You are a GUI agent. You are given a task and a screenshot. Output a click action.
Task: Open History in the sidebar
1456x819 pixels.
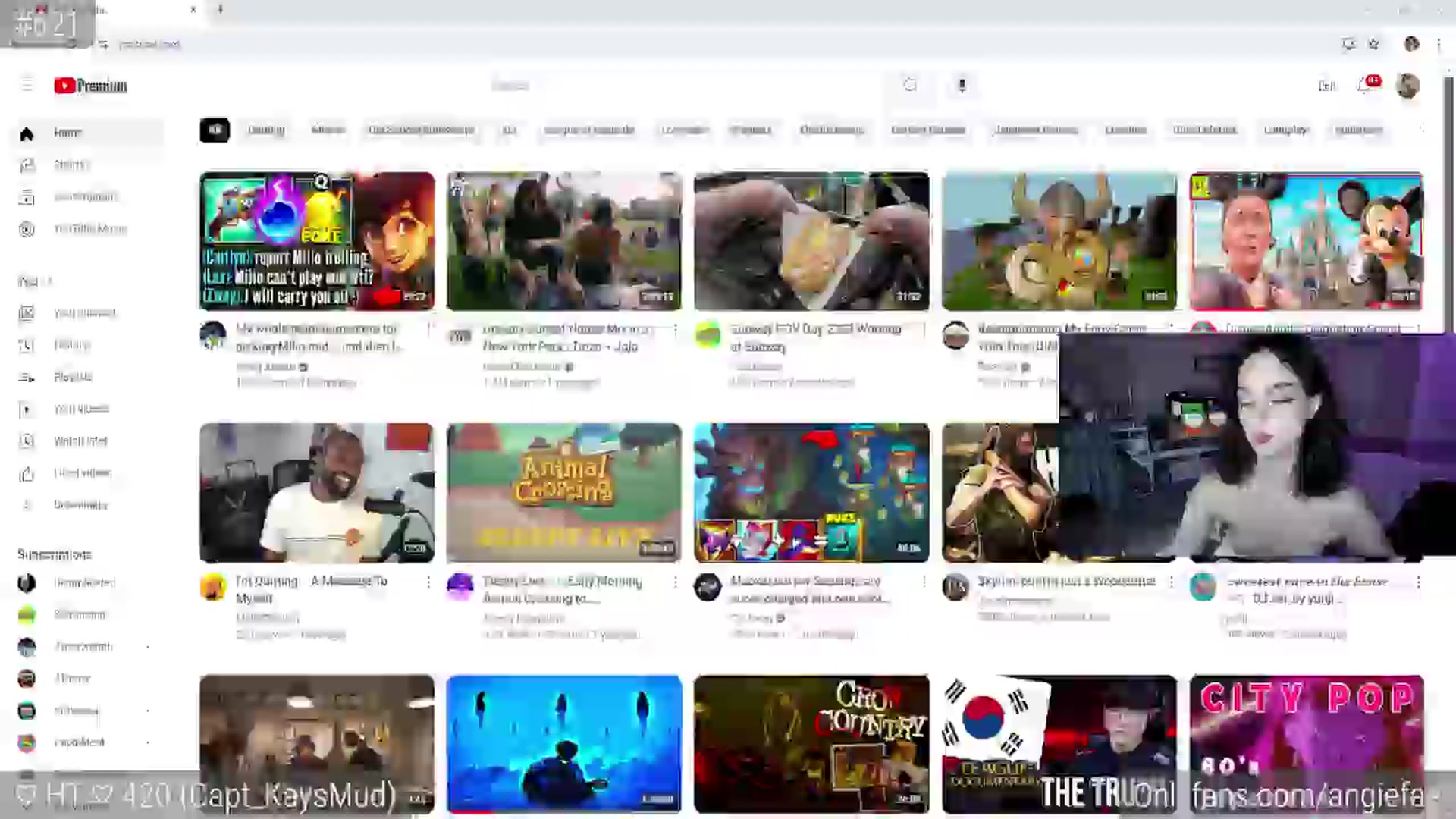[x=89, y=345]
